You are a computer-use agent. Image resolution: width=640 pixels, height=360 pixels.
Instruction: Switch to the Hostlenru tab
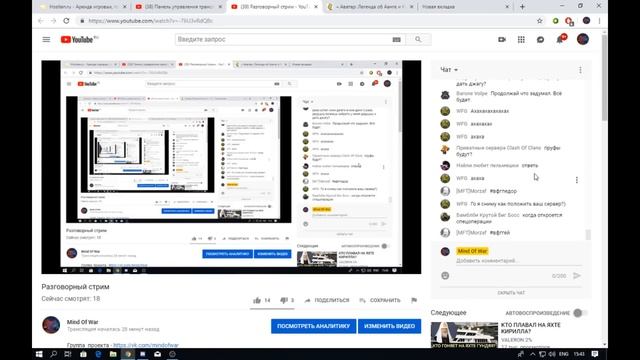[83, 7]
